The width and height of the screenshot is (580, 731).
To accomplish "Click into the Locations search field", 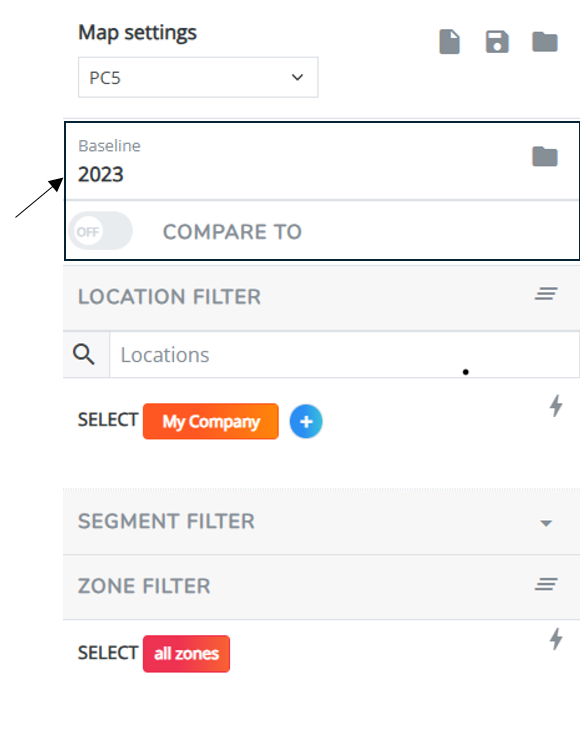I will 345,354.
